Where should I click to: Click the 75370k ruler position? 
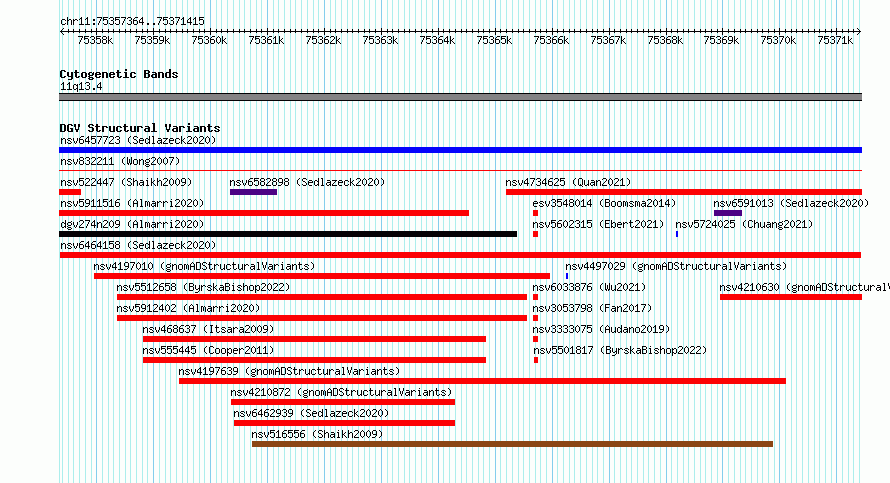[778, 40]
